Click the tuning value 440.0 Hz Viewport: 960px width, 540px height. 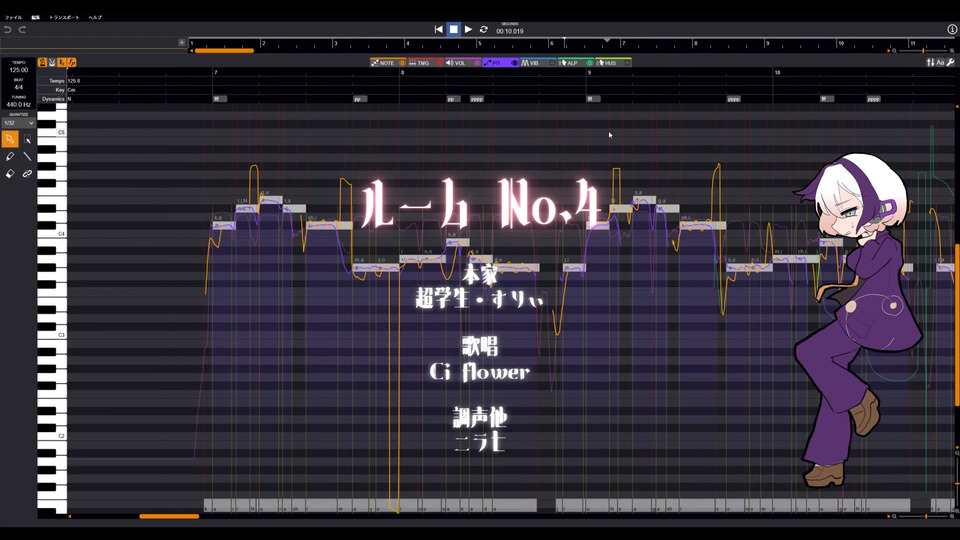(18, 105)
